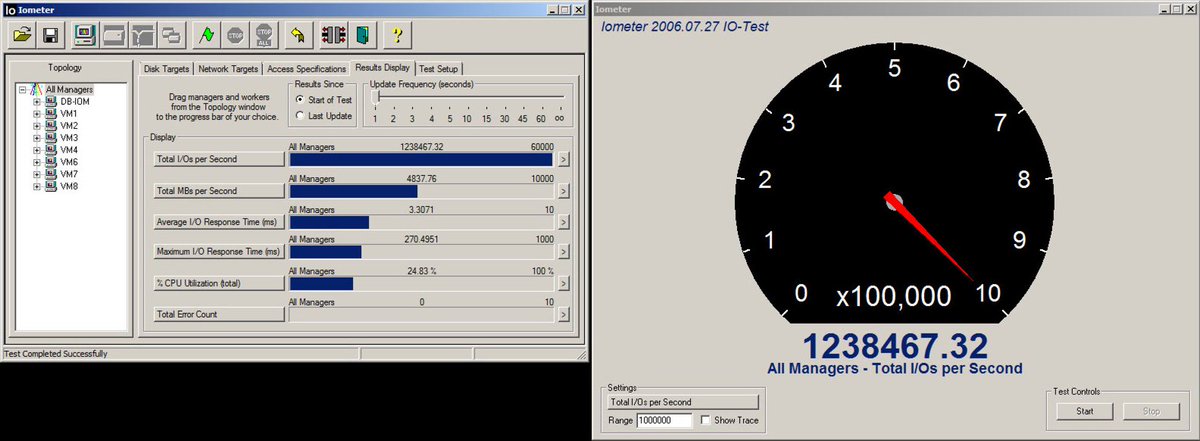Save the test configuration file

[x=51, y=36]
